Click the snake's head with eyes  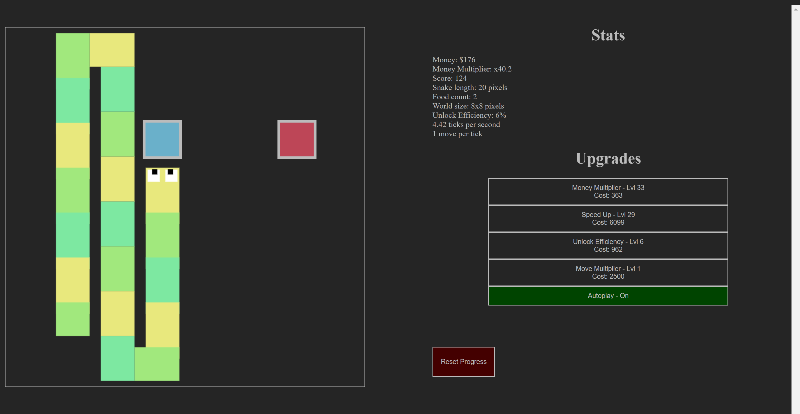(x=162, y=182)
